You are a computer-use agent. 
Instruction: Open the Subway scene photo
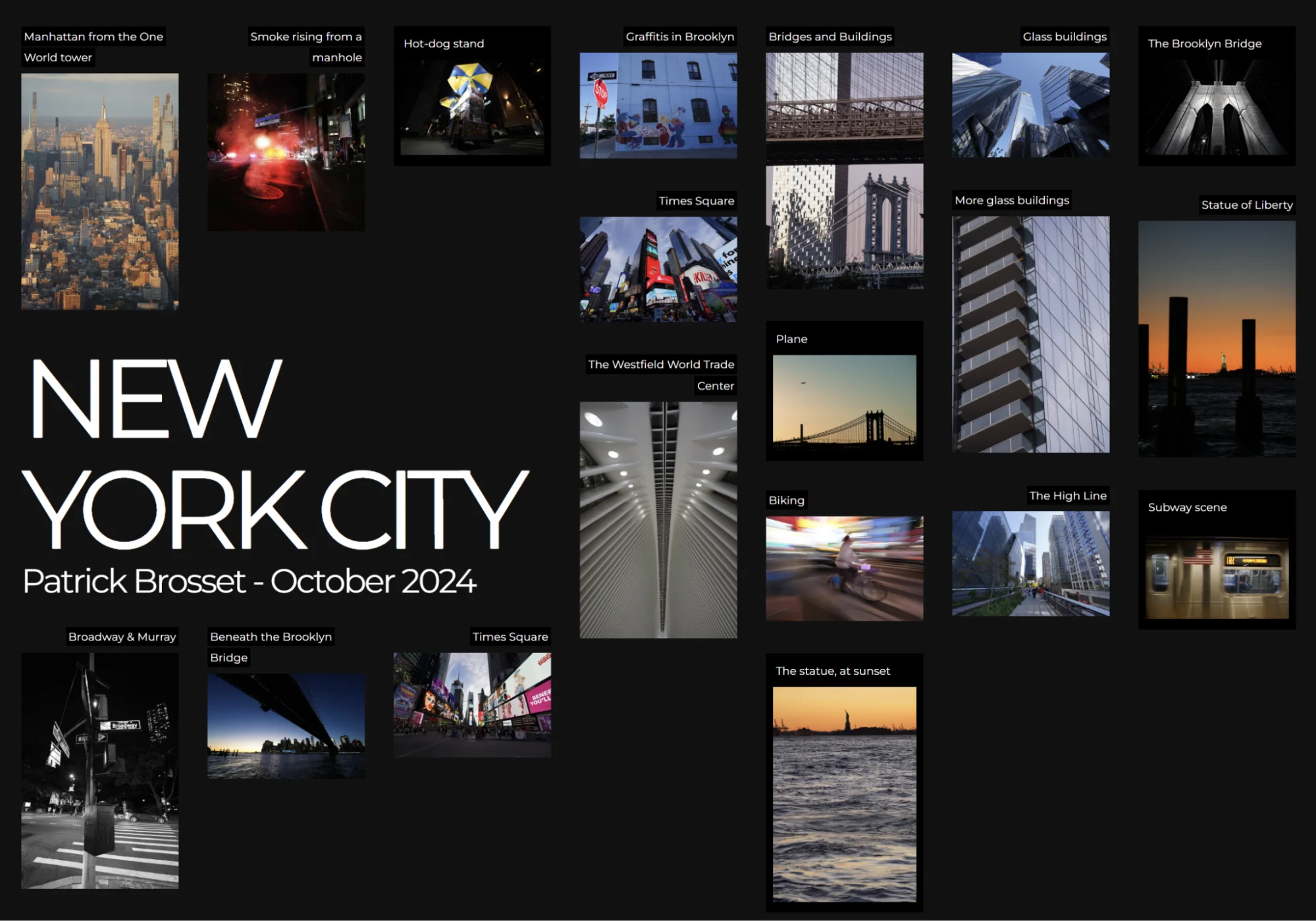click(x=1217, y=577)
